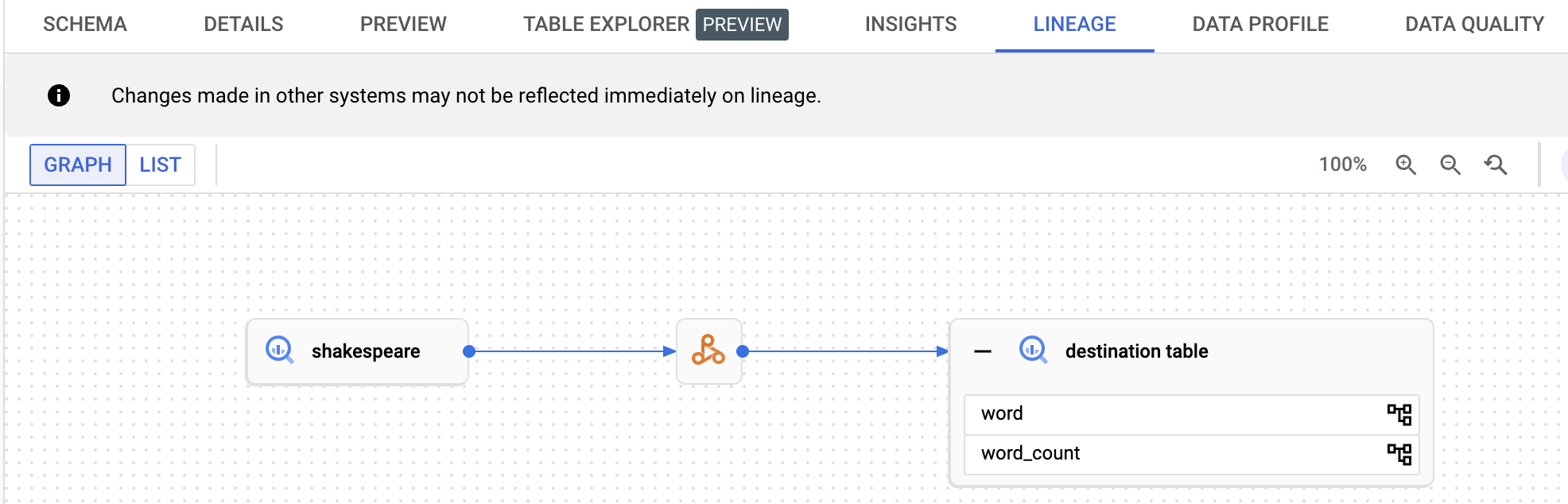The width and height of the screenshot is (1568, 504).
Task: Click the info icon on the lineage notice banner
Action: tap(57, 95)
